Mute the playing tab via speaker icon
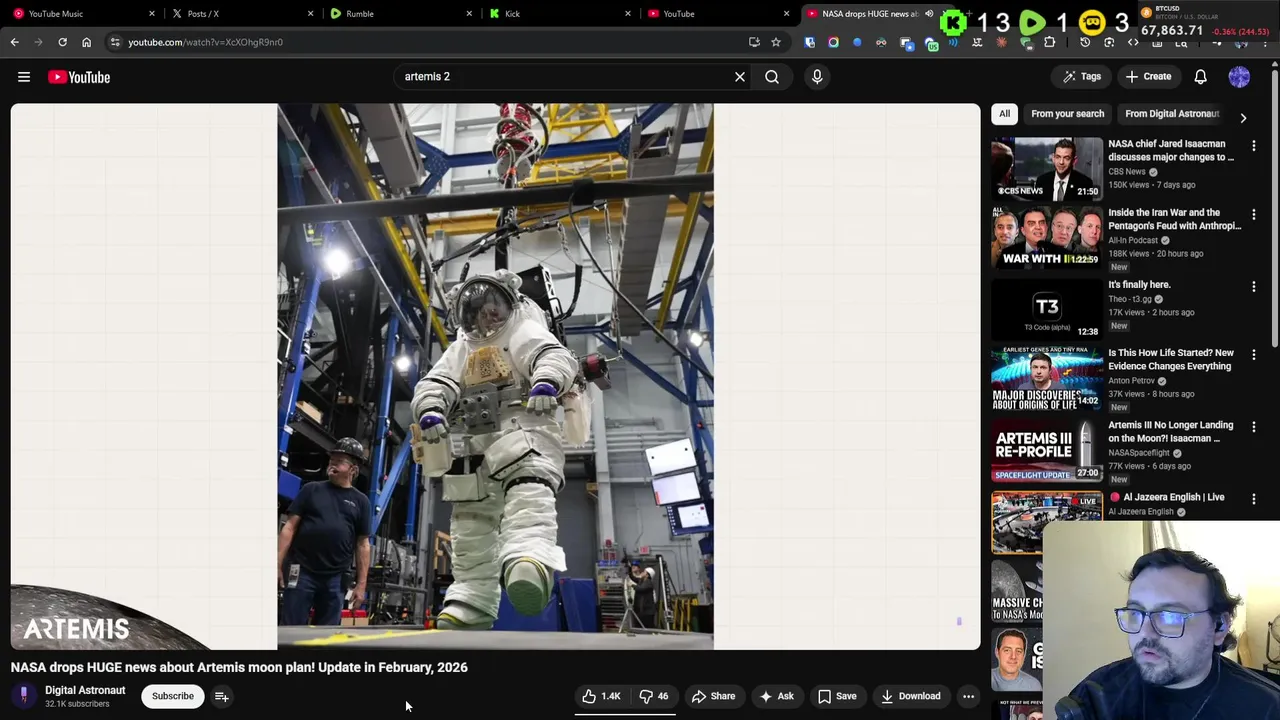Image resolution: width=1280 pixels, height=720 pixels. point(929,14)
